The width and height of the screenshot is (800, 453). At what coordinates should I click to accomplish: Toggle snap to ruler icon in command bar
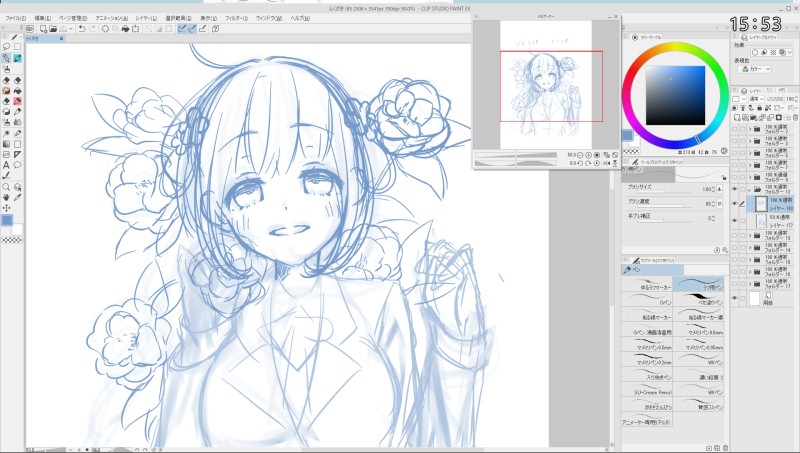[182, 29]
